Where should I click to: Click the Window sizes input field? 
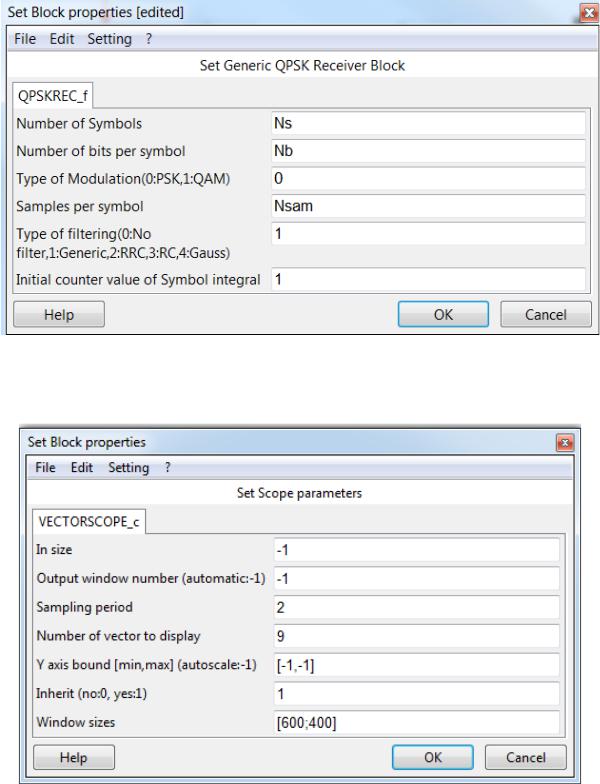pos(417,722)
